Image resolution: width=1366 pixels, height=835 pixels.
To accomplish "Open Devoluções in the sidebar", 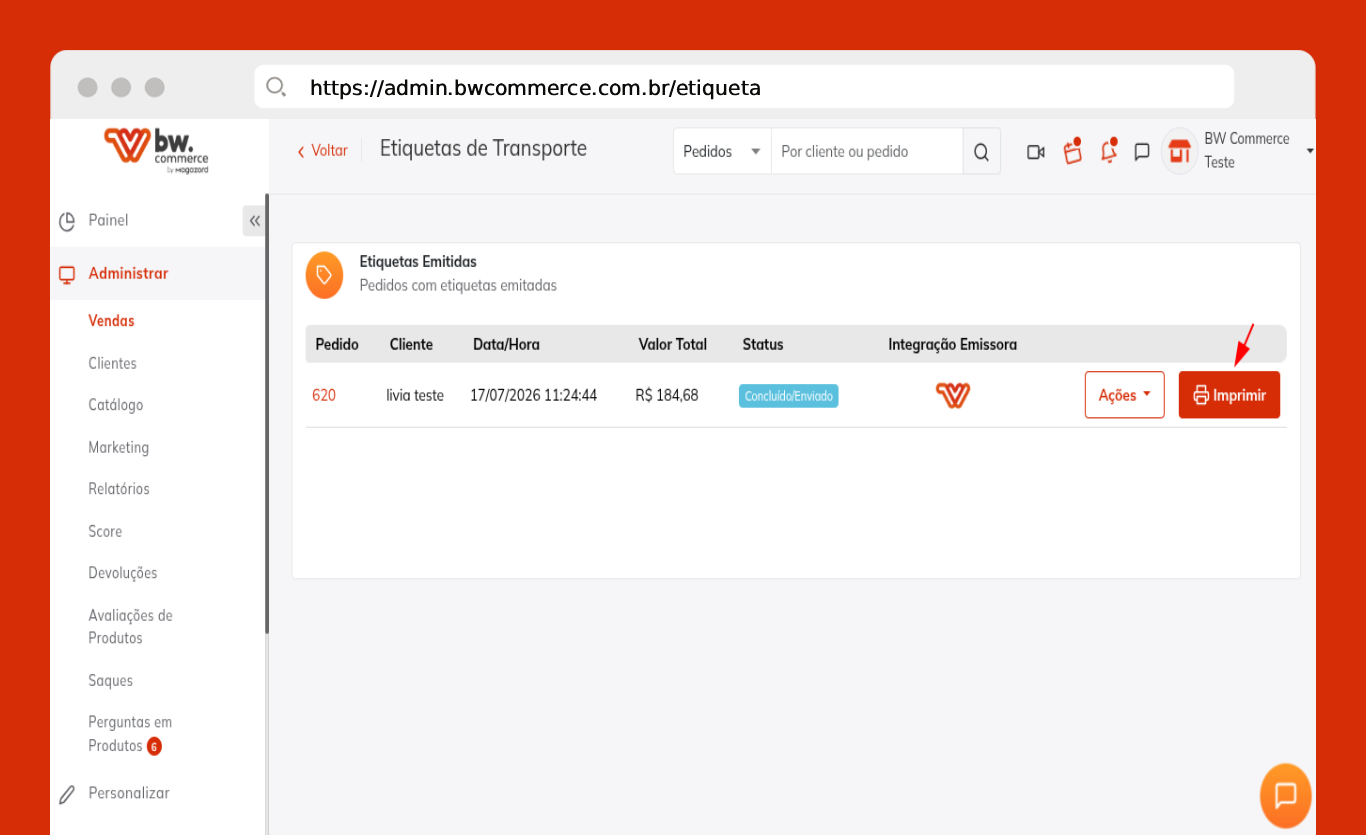I will (123, 573).
